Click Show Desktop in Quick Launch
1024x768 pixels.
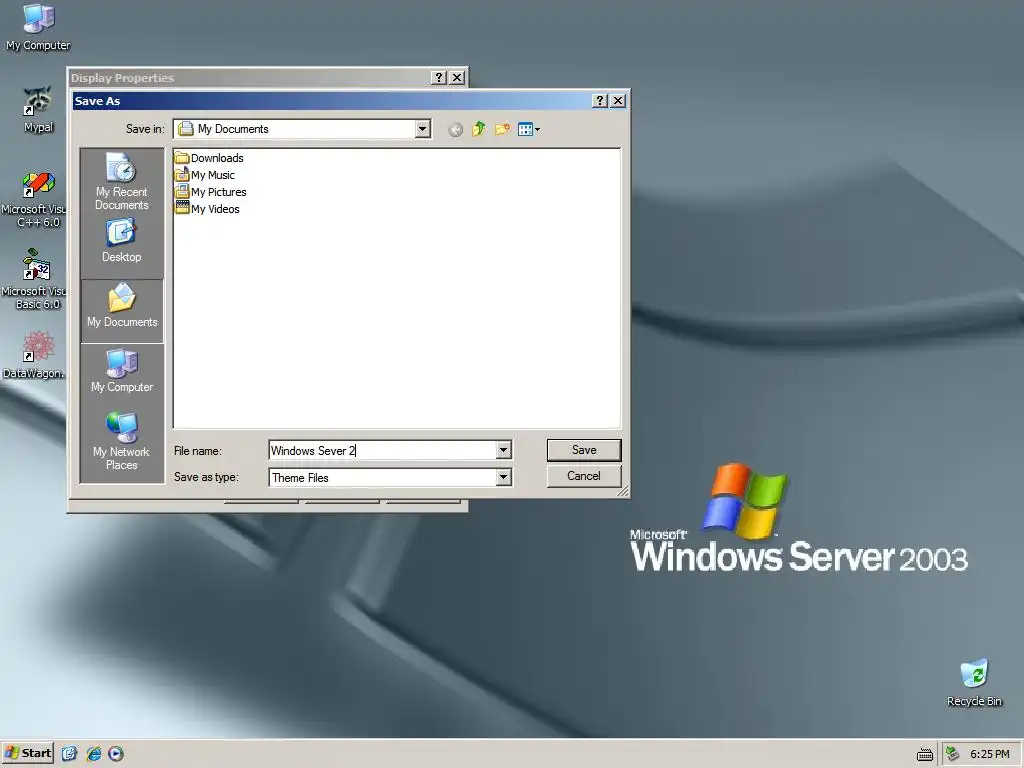[69, 754]
